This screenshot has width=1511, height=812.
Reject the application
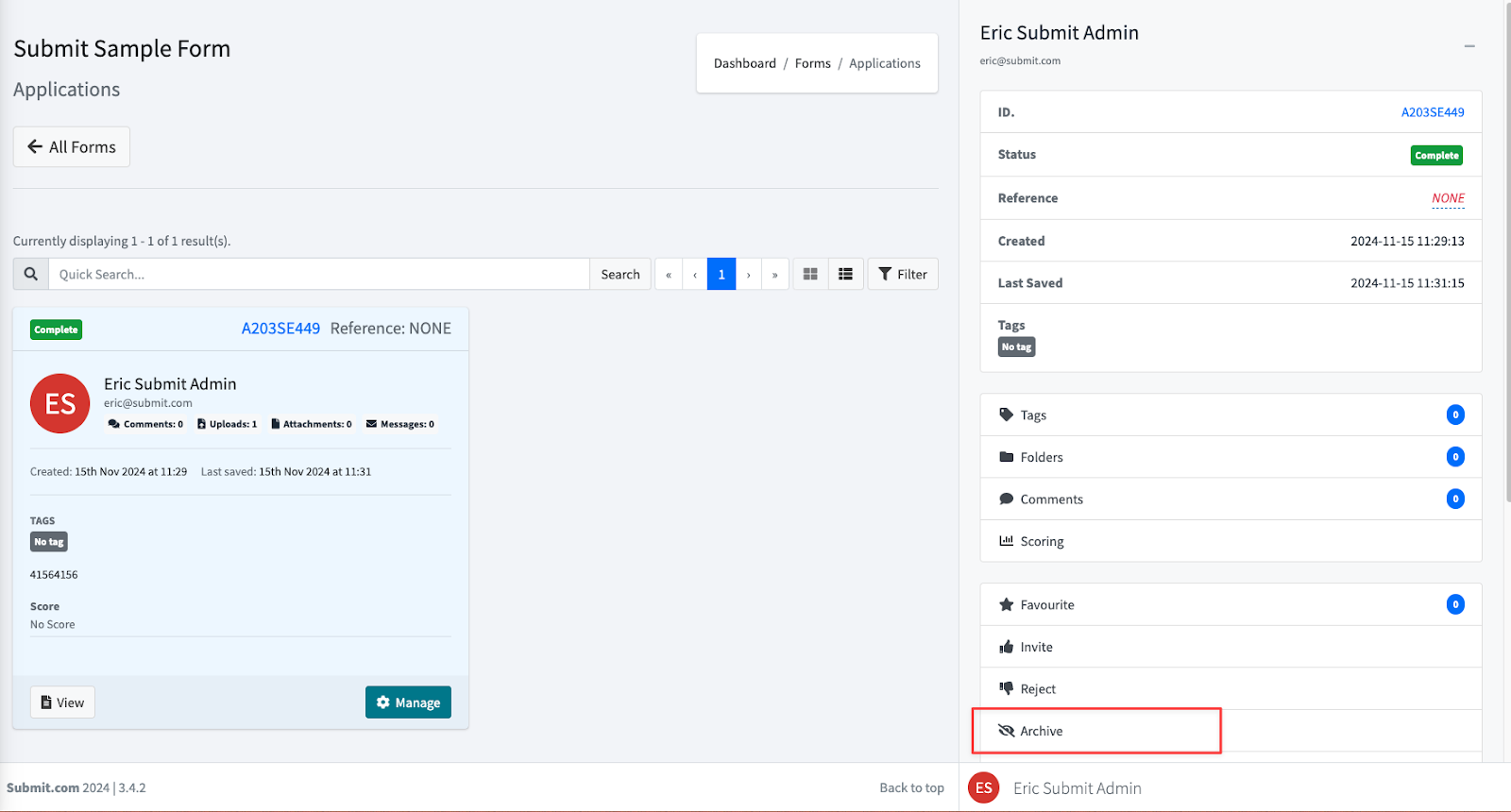(1038, 689)
